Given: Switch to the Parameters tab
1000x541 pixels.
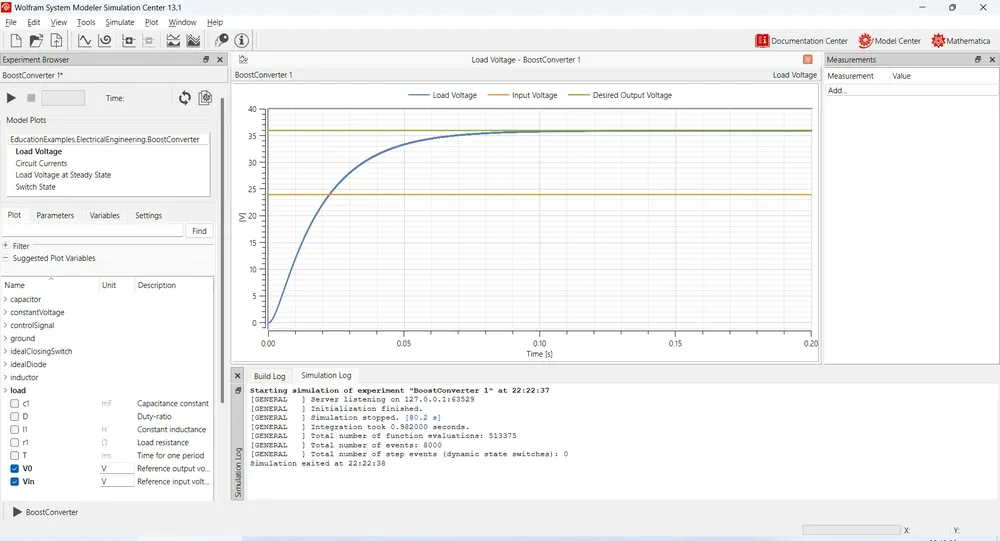Looking at the screenshot, I should [x=55, y=216].
